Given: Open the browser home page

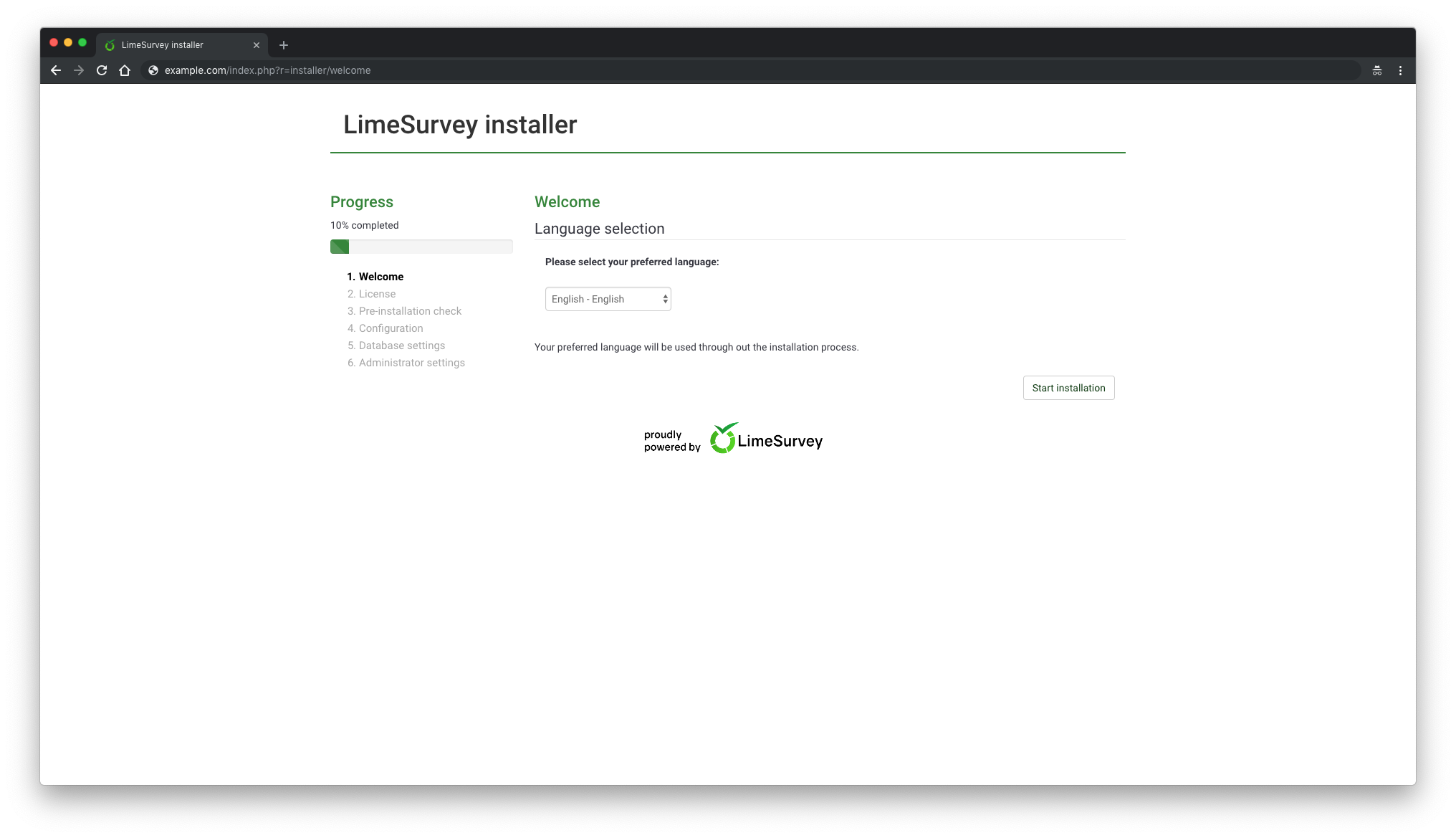Looking at the screenshot, I should (x=125, y=70).
